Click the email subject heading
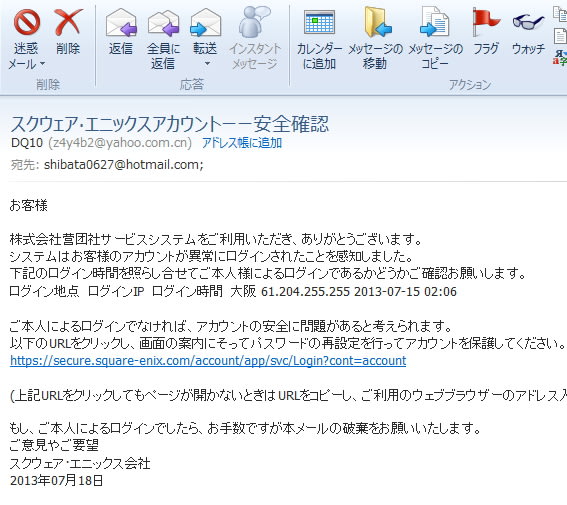The width and height of the screenshot is (567, 505). pyautogui.click(x=170, y=124)
